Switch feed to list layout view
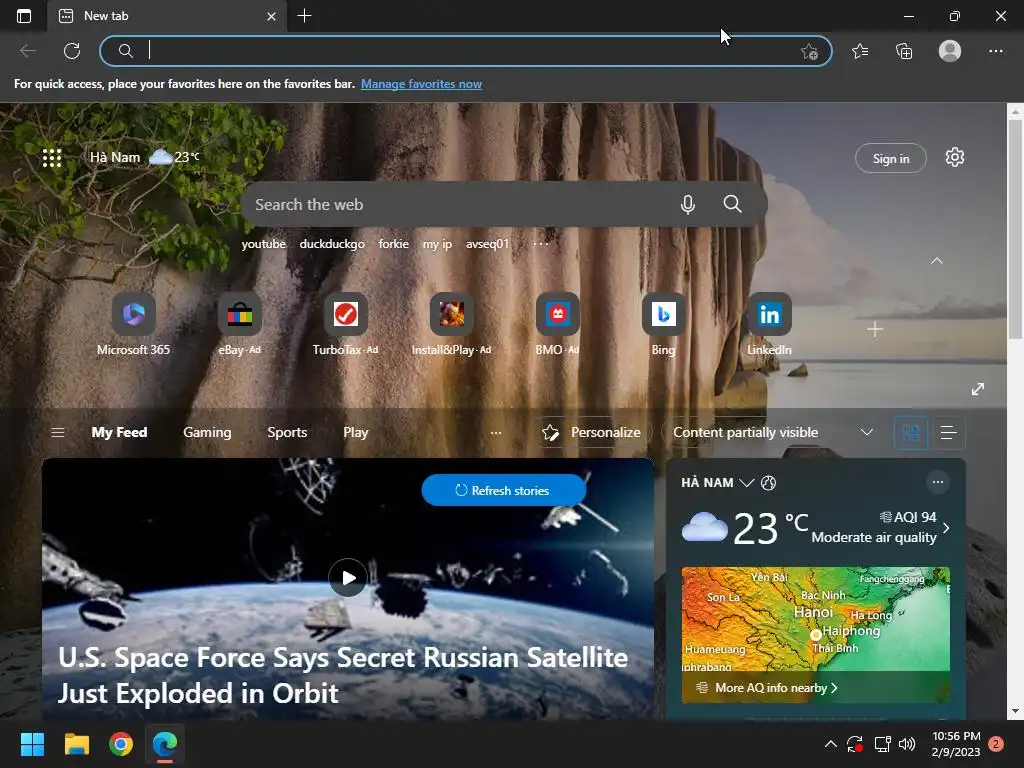Screen dimensions: 1024x768 (948, 432)
